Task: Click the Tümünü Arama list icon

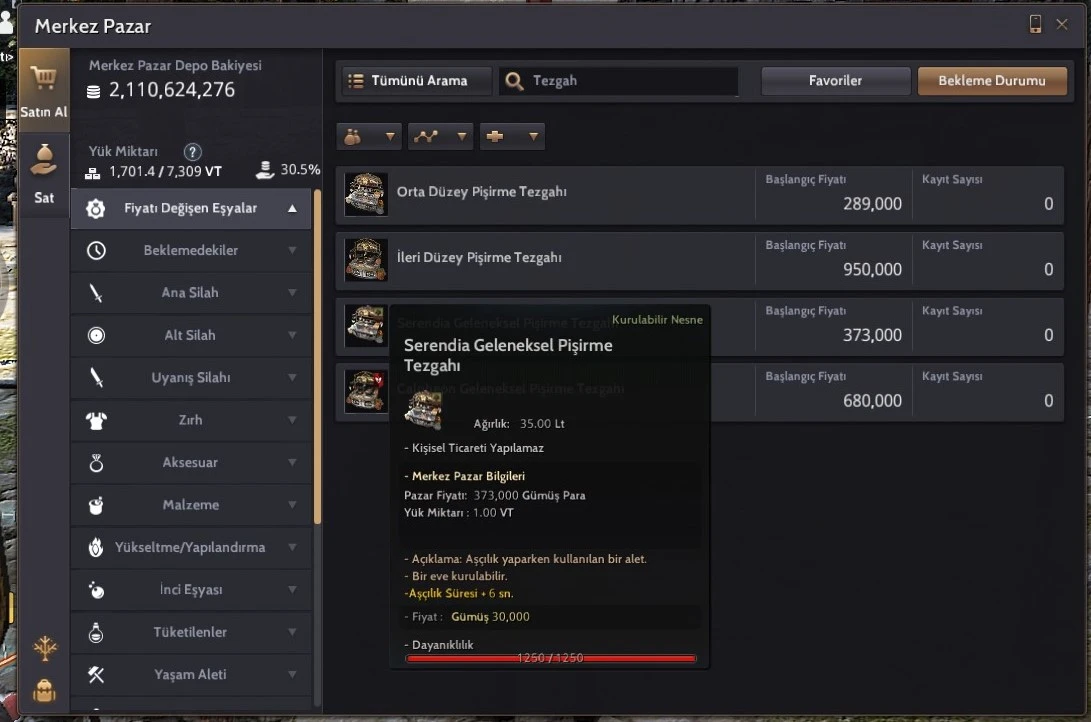Action: point(356,81)
